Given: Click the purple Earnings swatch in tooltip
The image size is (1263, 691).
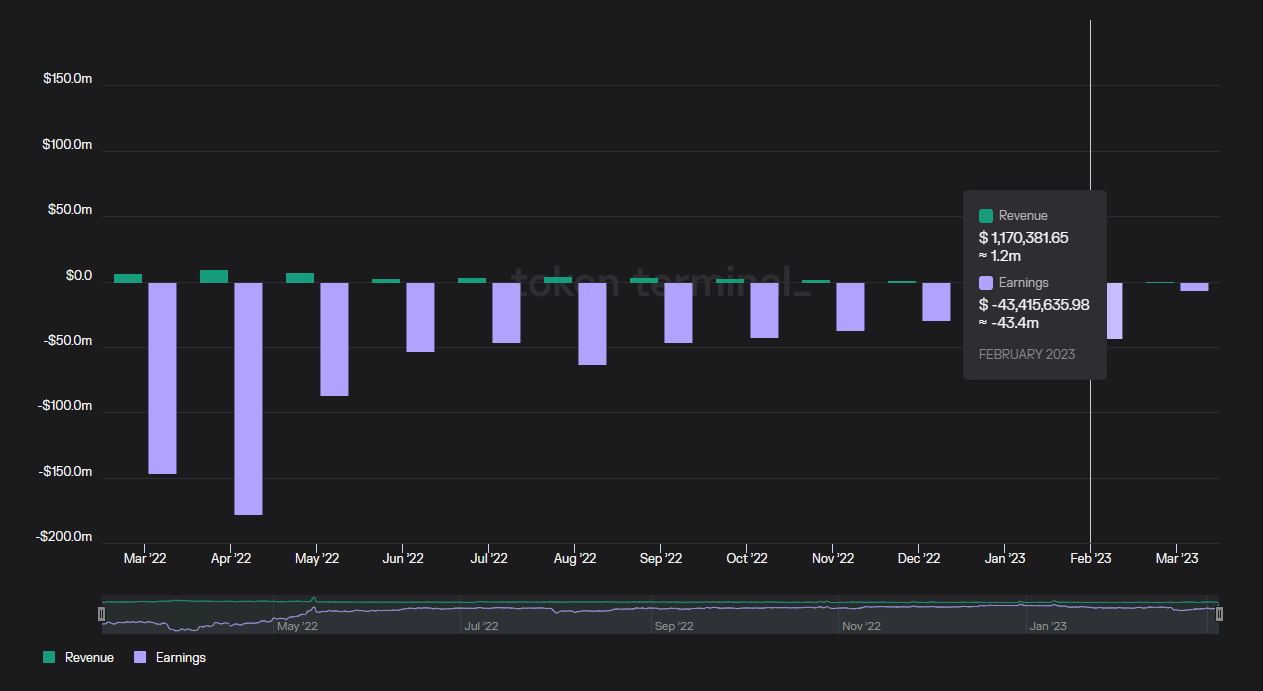Looking at the screenshot, I should click(986, 283).
